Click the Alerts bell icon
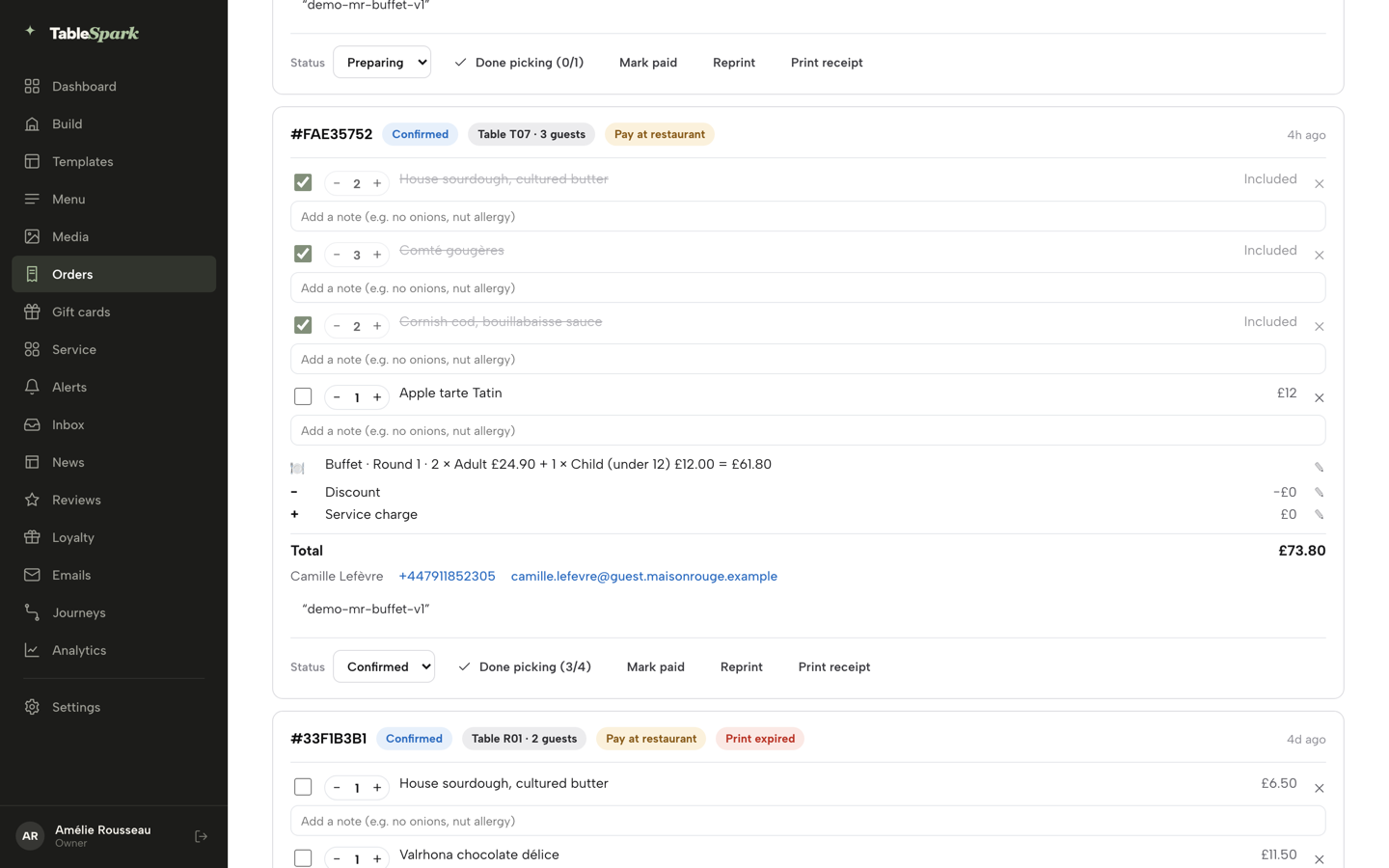This screenshot has height=868, width=1389. point(32,387)
